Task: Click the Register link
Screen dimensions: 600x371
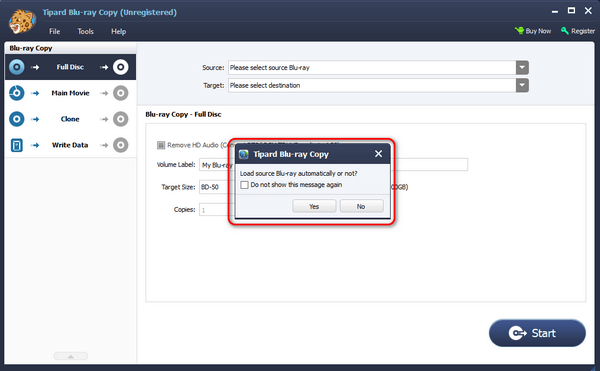Action: (x=578, y=31)
